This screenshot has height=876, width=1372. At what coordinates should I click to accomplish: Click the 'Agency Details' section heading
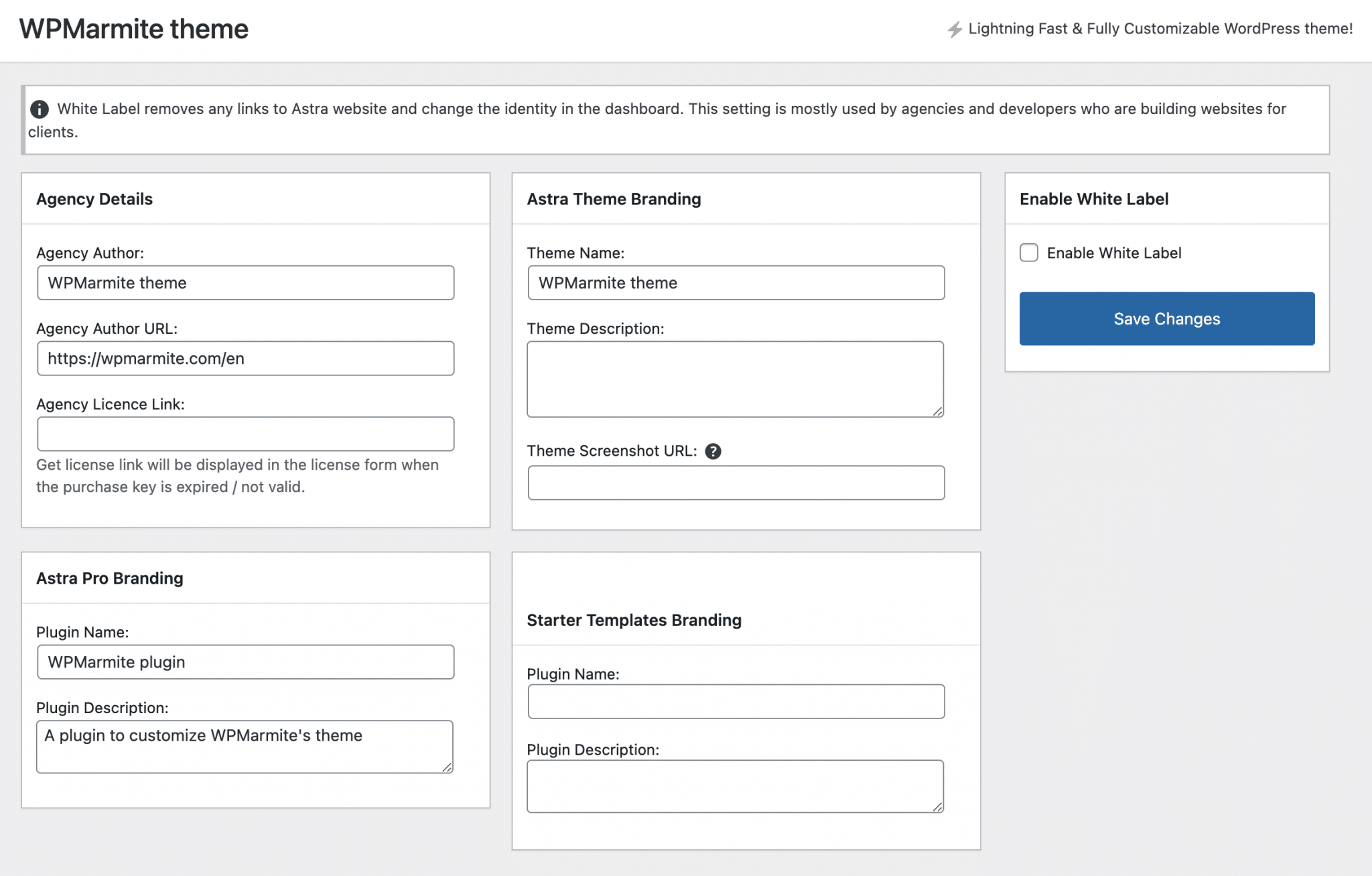(94, 199)
